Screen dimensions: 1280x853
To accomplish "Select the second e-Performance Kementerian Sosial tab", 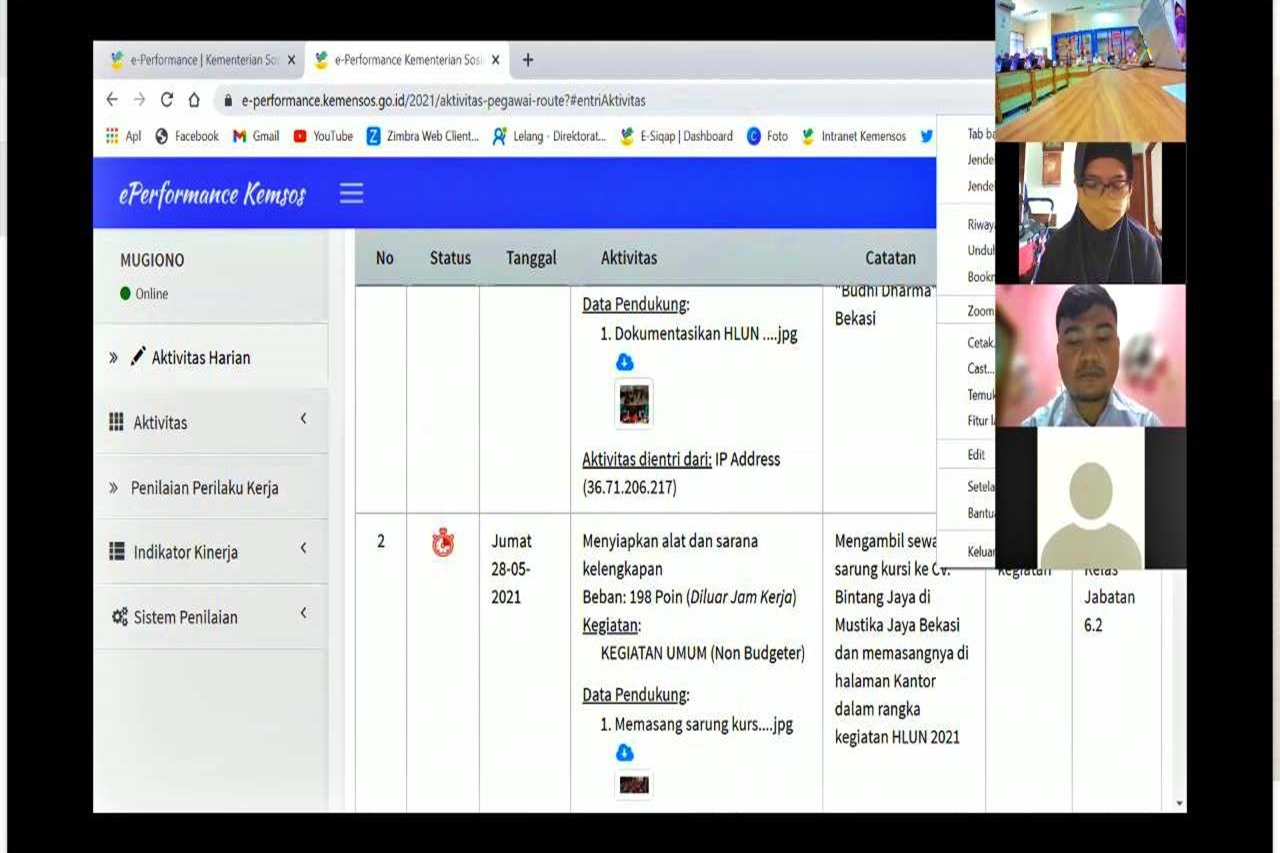I will point(406,60).
